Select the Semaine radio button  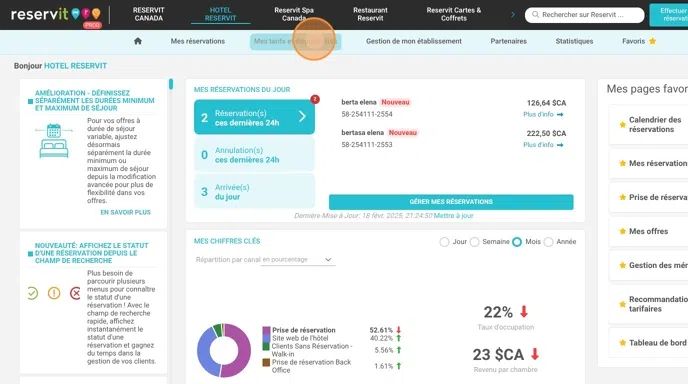(x=474, y=242)
